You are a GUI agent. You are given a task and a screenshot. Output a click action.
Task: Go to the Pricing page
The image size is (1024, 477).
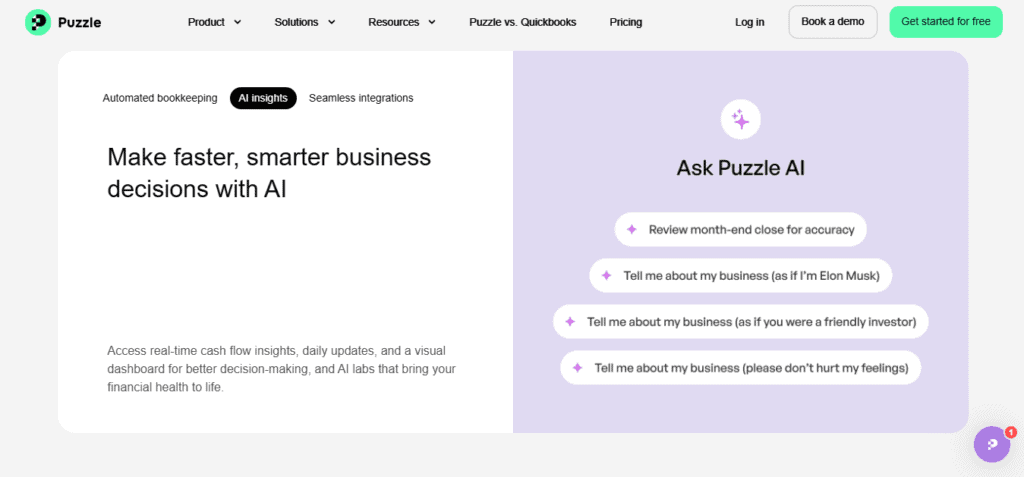[x=626, y=22]
